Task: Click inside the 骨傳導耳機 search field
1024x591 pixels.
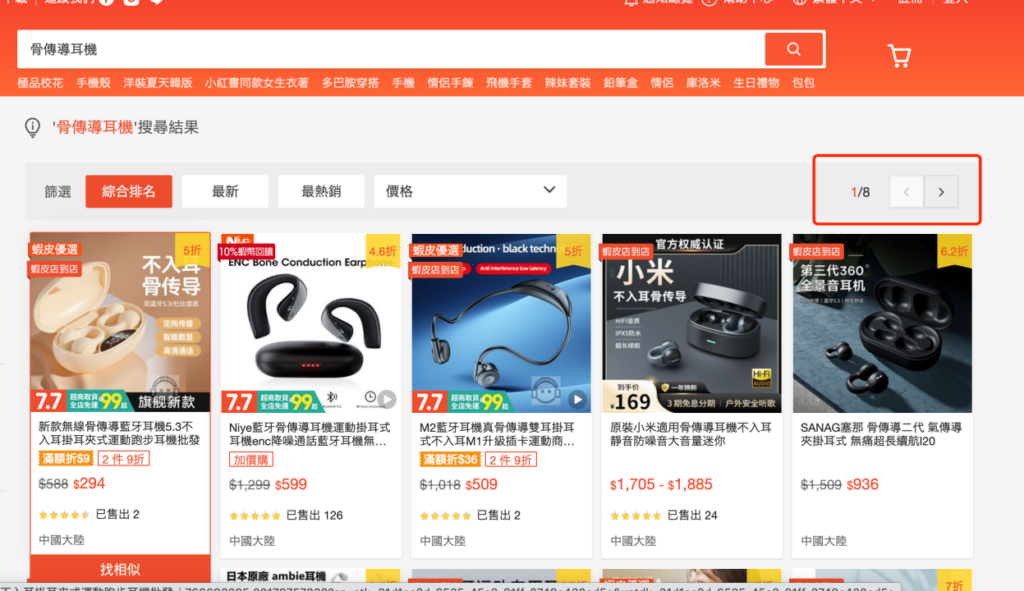Action: coord(391,49)
